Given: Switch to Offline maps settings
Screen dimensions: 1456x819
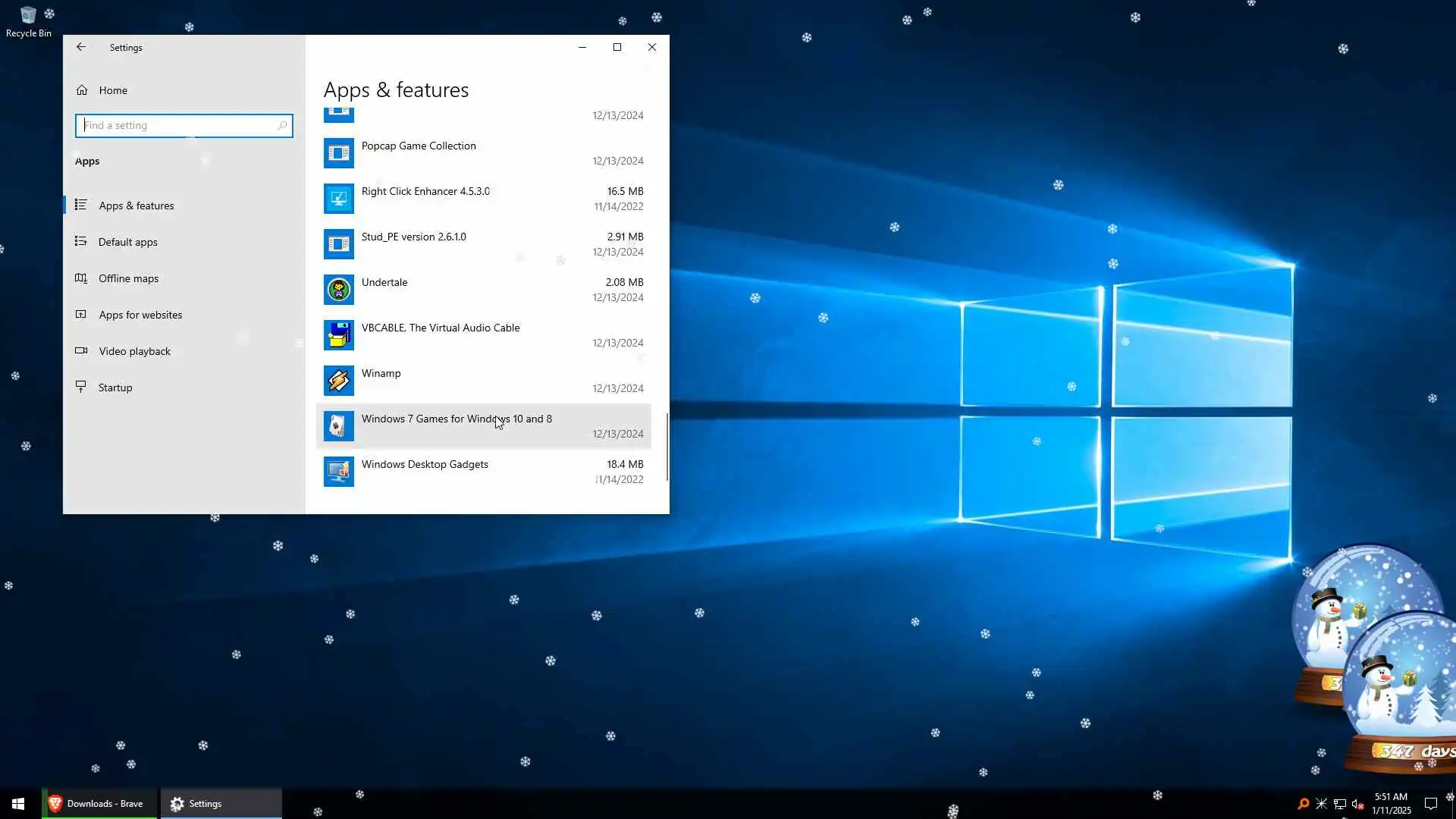Looking at the screenshot, I should [x=128, y=278].
